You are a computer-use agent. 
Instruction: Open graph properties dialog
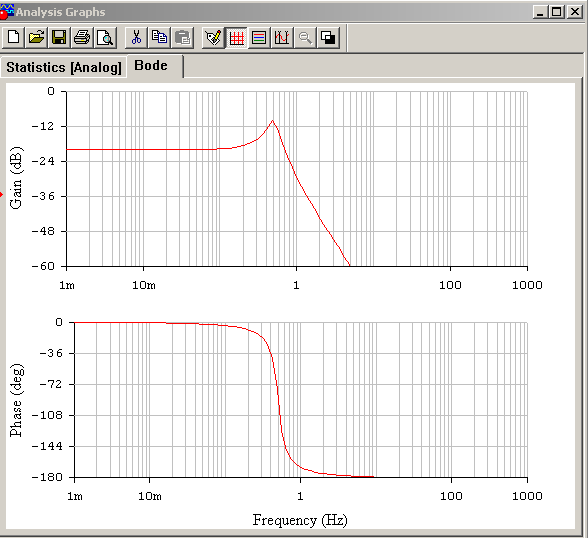pos(213,37)
